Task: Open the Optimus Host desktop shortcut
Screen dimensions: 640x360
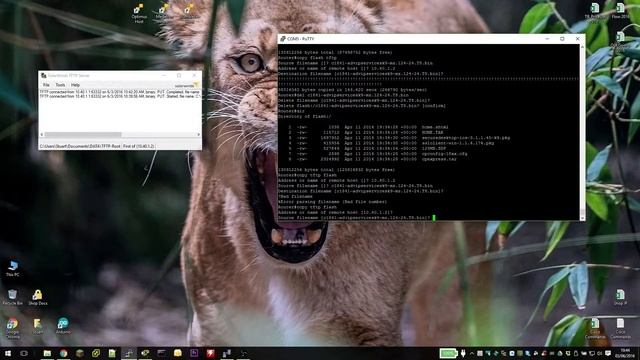Action: [x=139, y=13]
